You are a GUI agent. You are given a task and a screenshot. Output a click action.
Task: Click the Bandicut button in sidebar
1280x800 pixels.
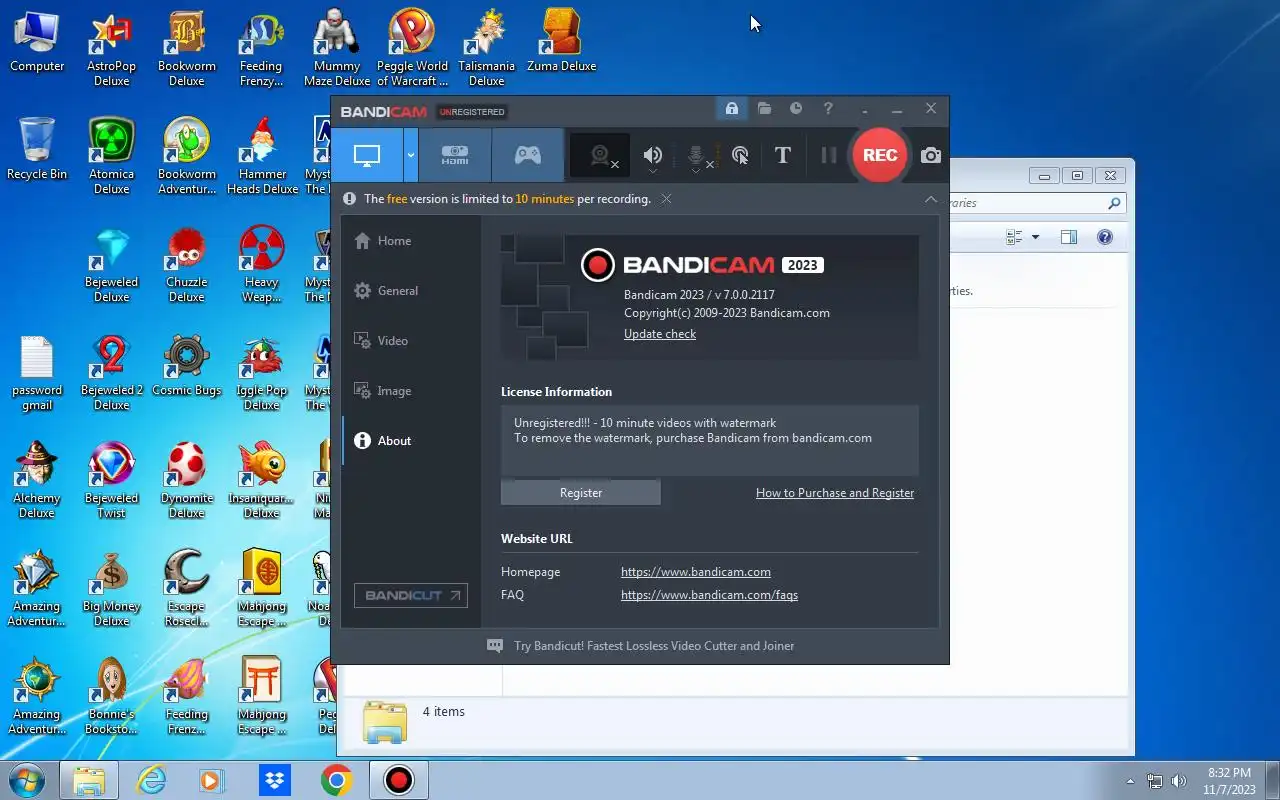411,595
